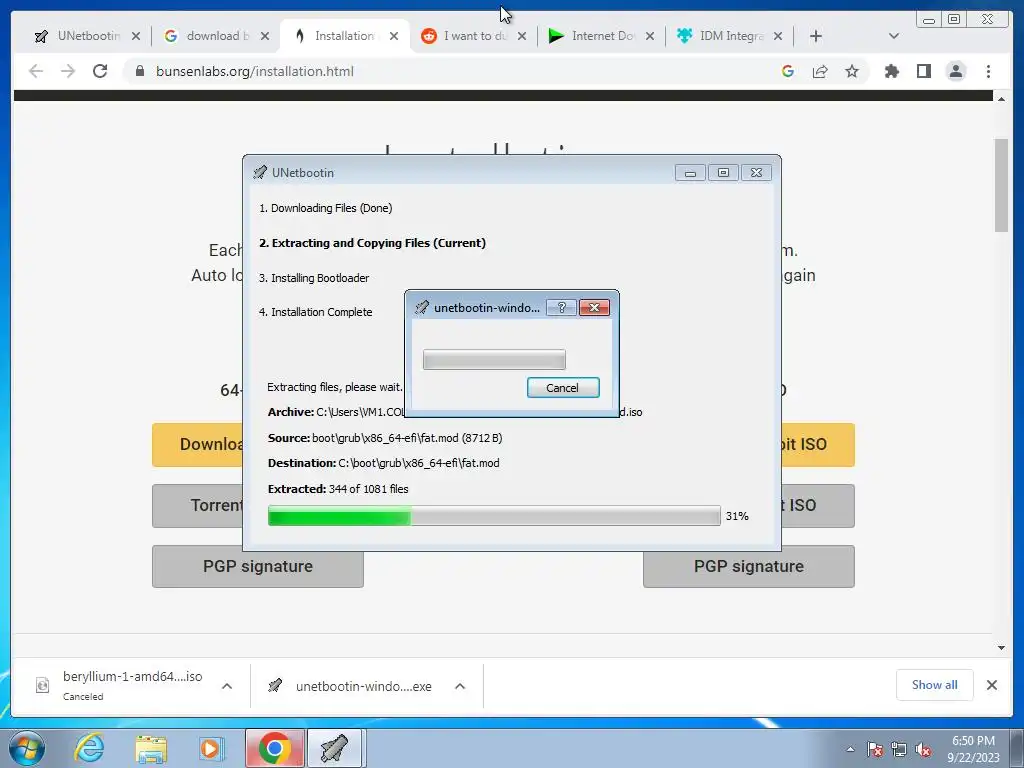Go forward to next page
The height and width of the screenshot is (768, 1024).
click(x=68, y=71)
